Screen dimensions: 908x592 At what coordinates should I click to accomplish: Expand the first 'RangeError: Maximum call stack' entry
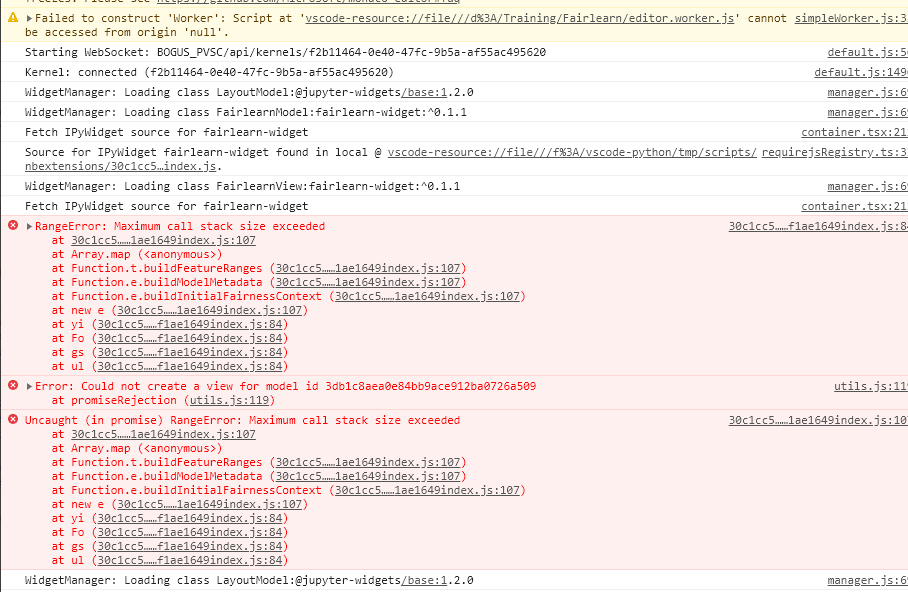(29, 226)
